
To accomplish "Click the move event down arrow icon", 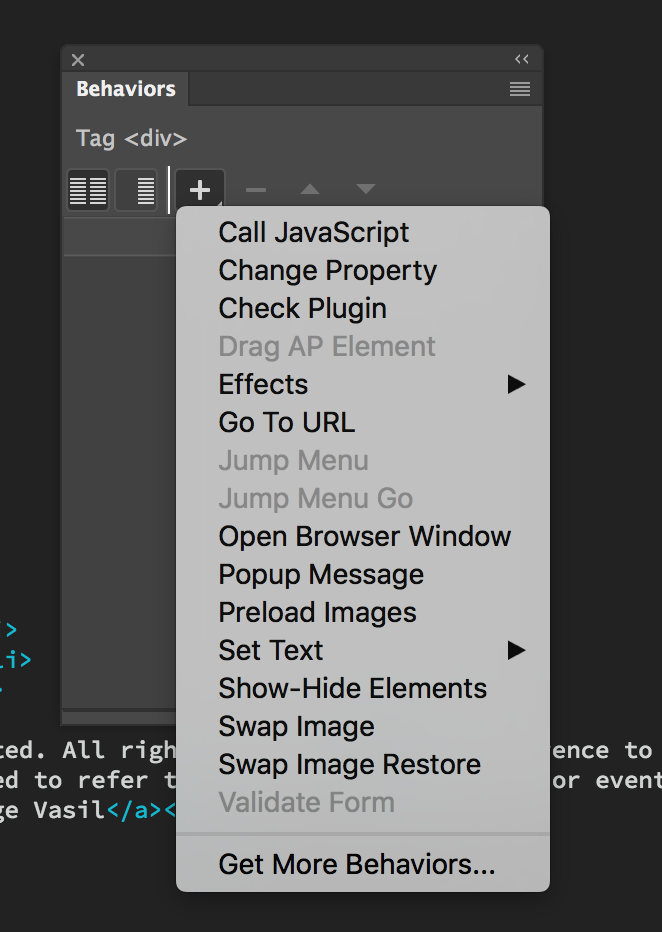I will 364,189.
